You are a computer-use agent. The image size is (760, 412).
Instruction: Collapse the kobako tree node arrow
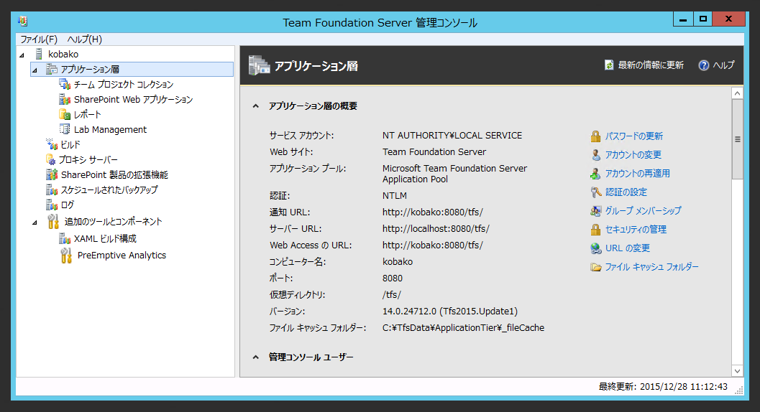click(x=22, y=55)
